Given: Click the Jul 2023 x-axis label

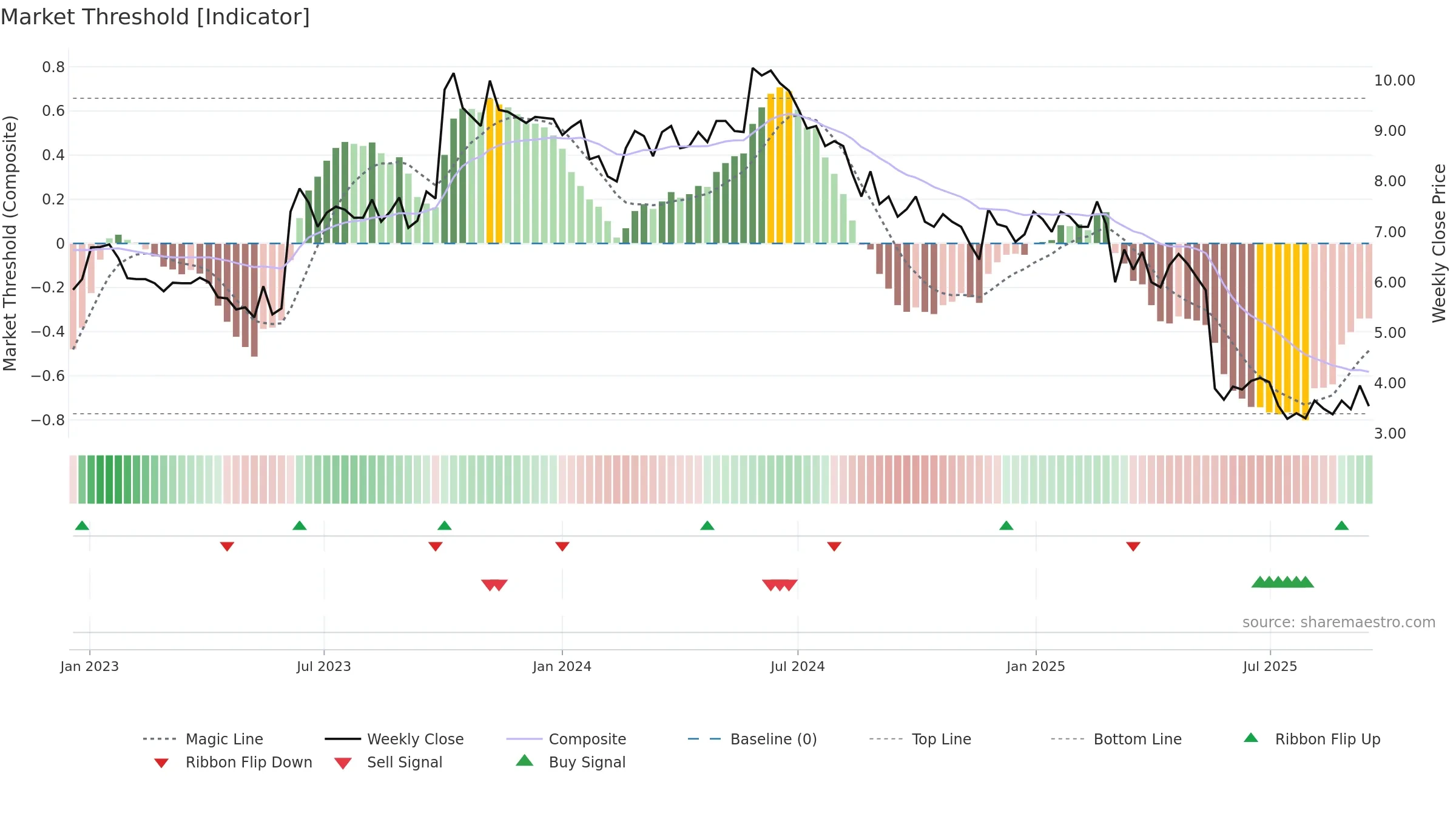Looking at the screenshot, I should coord(324,667).
